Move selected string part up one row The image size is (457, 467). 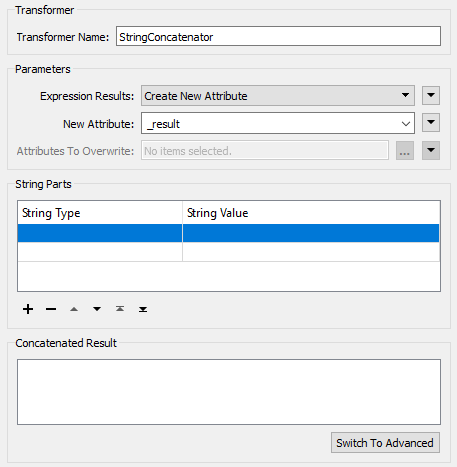[74, 309]
